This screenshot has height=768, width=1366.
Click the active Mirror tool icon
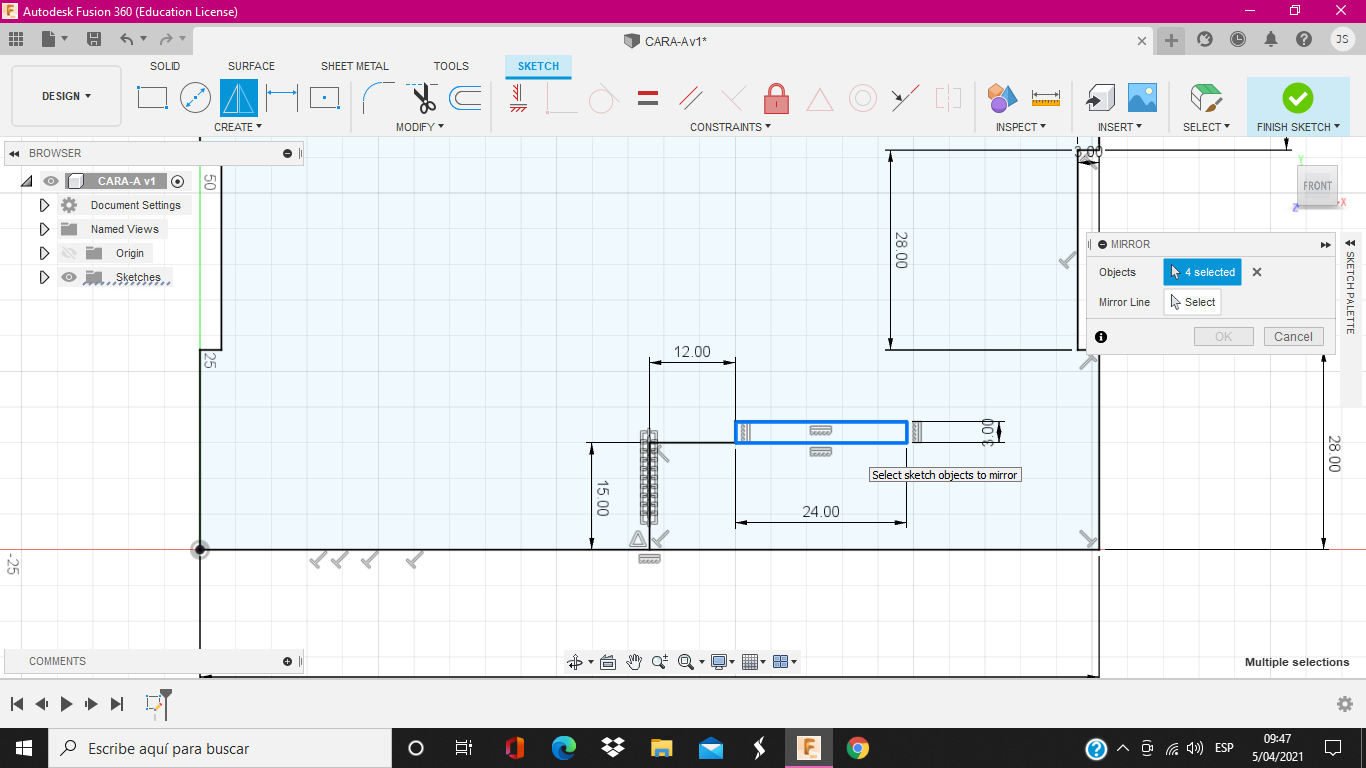[239, 98]
